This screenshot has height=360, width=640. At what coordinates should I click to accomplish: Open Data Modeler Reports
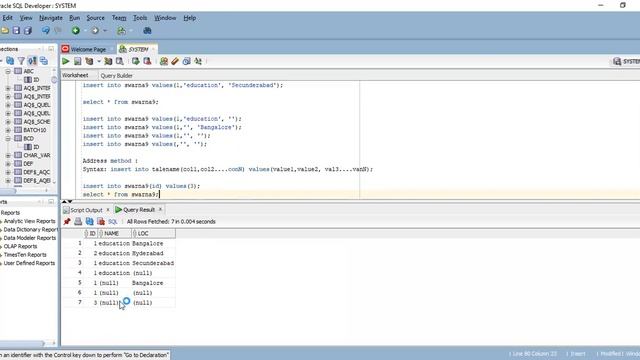pyautogui.click(x=29, y=238)
